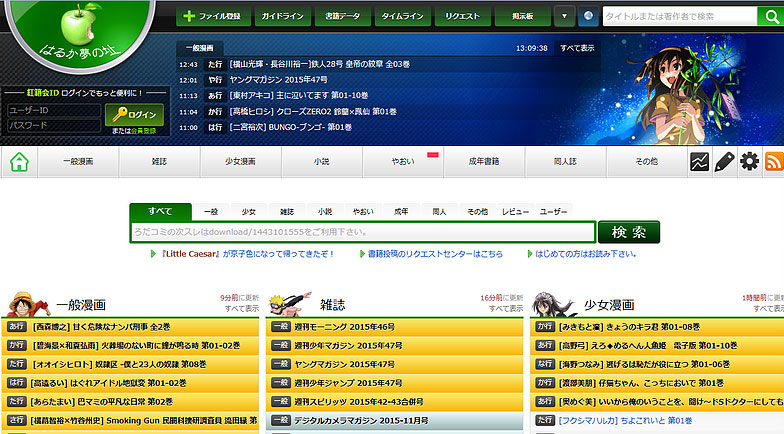
Task: Open the 少女漫画 navigation menu
Action: (239, 162)
